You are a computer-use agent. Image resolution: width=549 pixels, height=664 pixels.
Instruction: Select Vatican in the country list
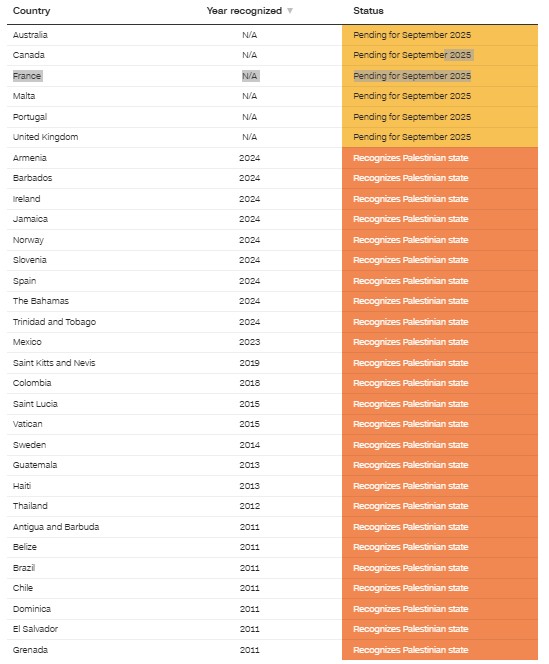[28, 424]
